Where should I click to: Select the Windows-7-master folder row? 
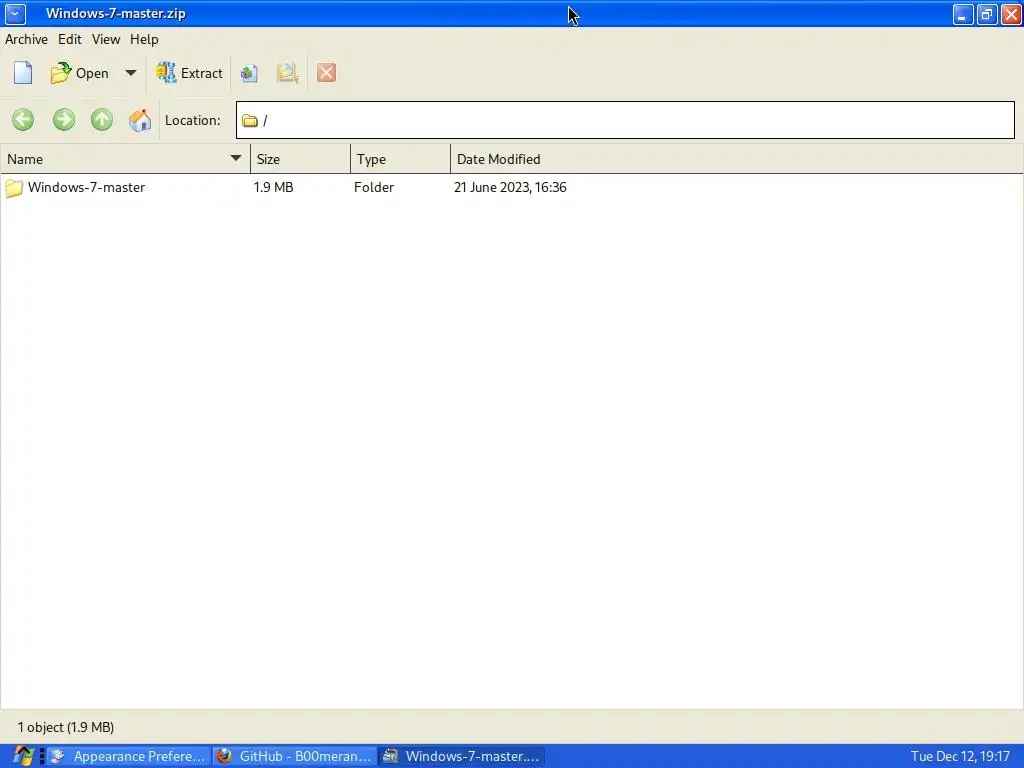point(511,187)
